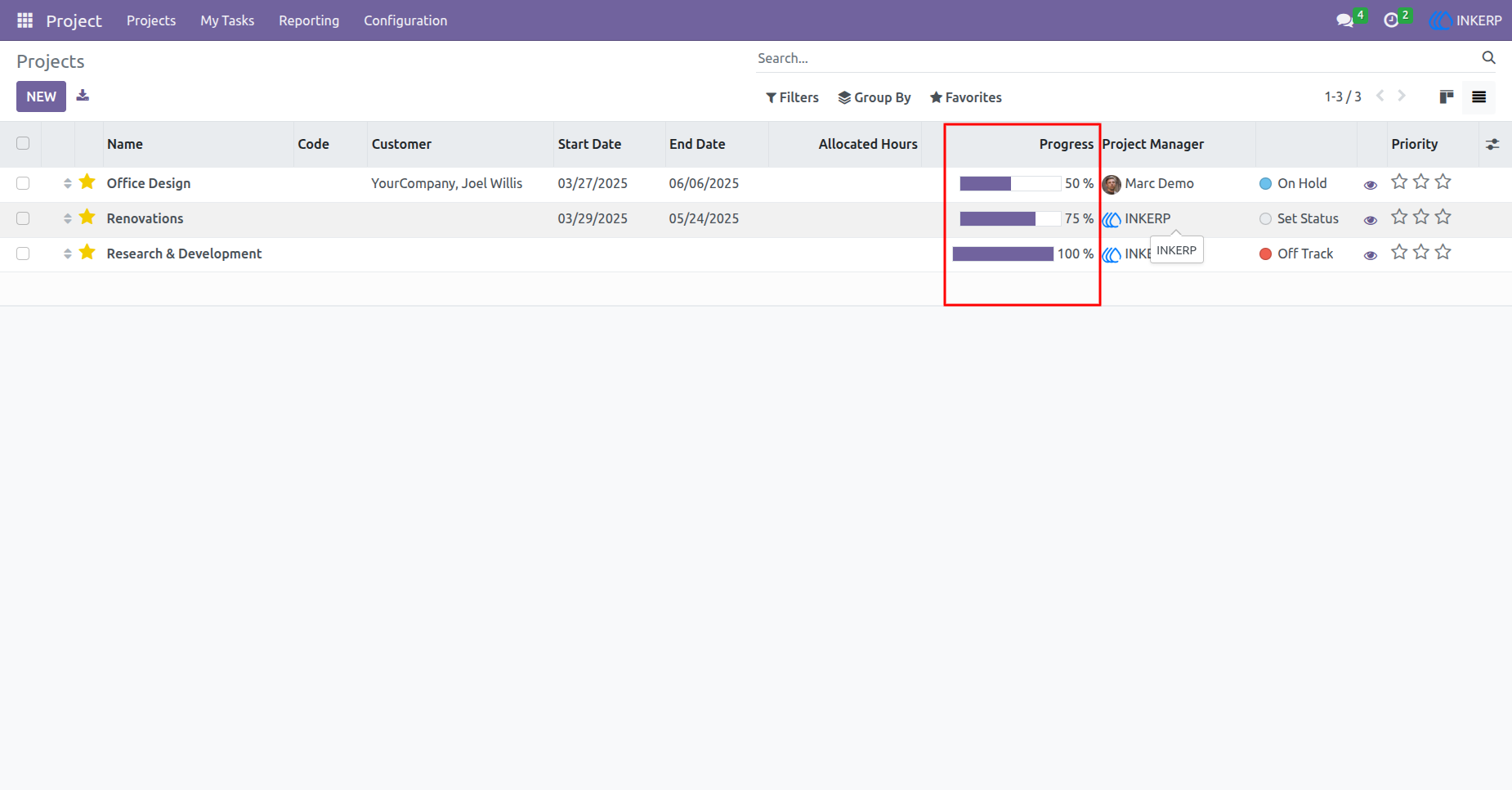1512x790 pixels.
Task: Set first priority star for Office Design
Action: (x=1399, y=182)
